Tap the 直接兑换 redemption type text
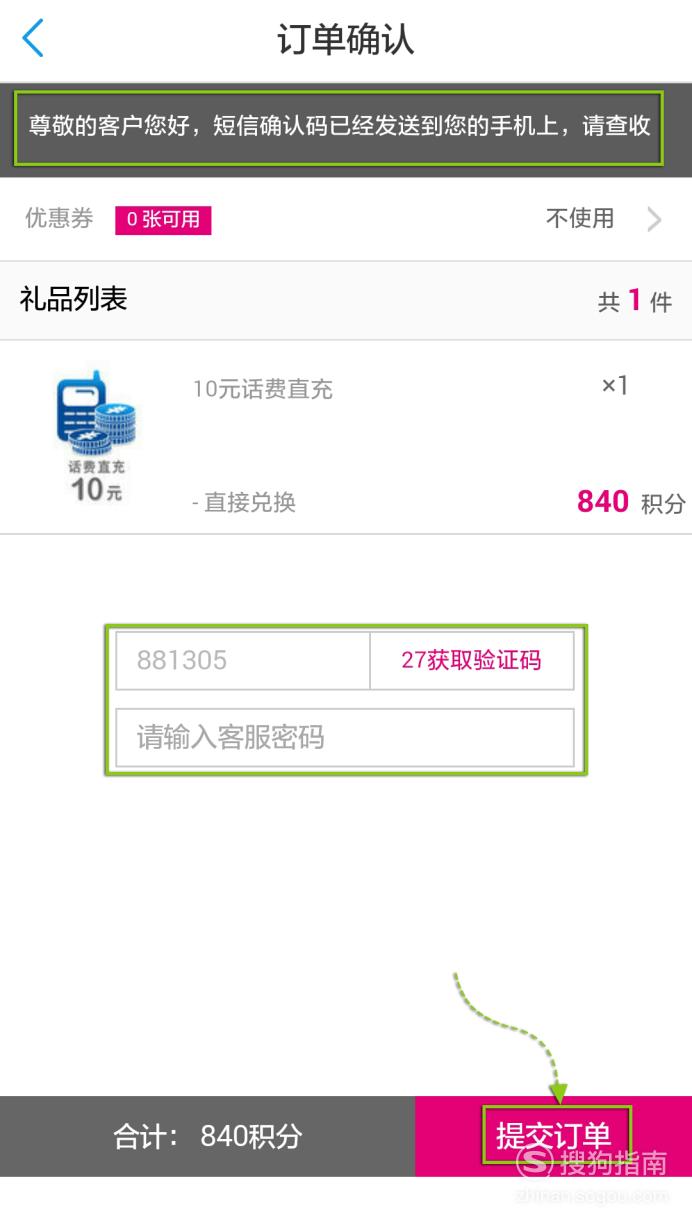This screenshot has height=1230, width=692. (244, 502)
